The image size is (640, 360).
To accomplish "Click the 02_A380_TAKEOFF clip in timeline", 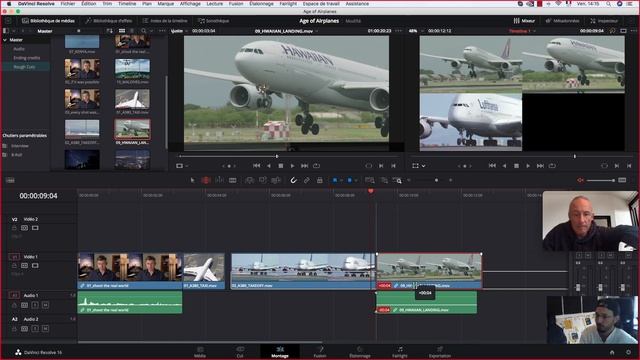I will click(x=303, y=271).
